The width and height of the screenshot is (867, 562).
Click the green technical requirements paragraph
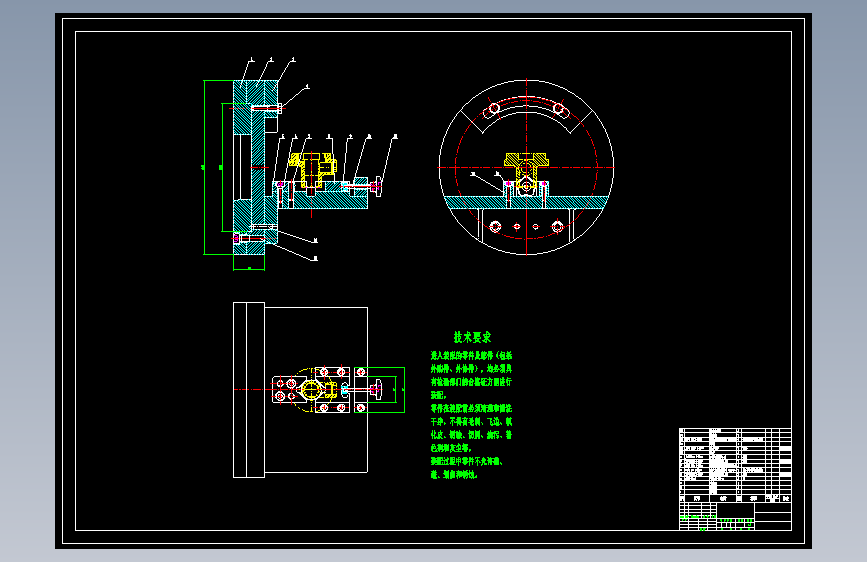pyautogui.click(x=472, y=414)
